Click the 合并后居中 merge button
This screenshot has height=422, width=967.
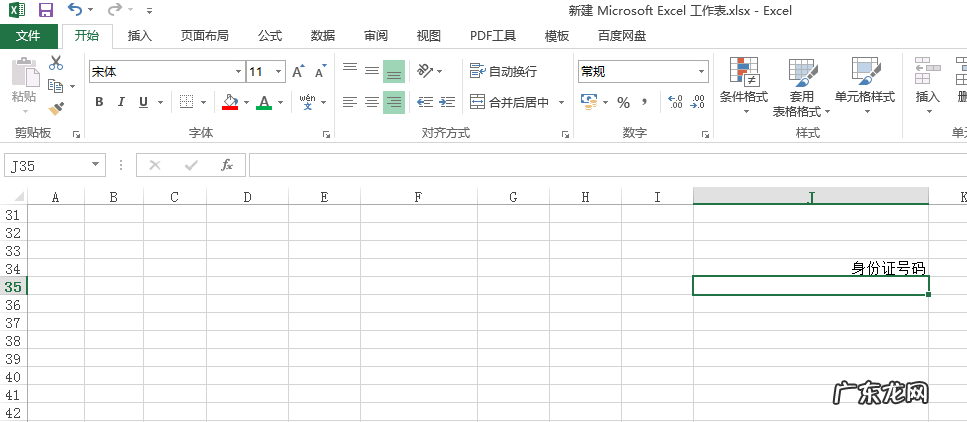[510, 102]
